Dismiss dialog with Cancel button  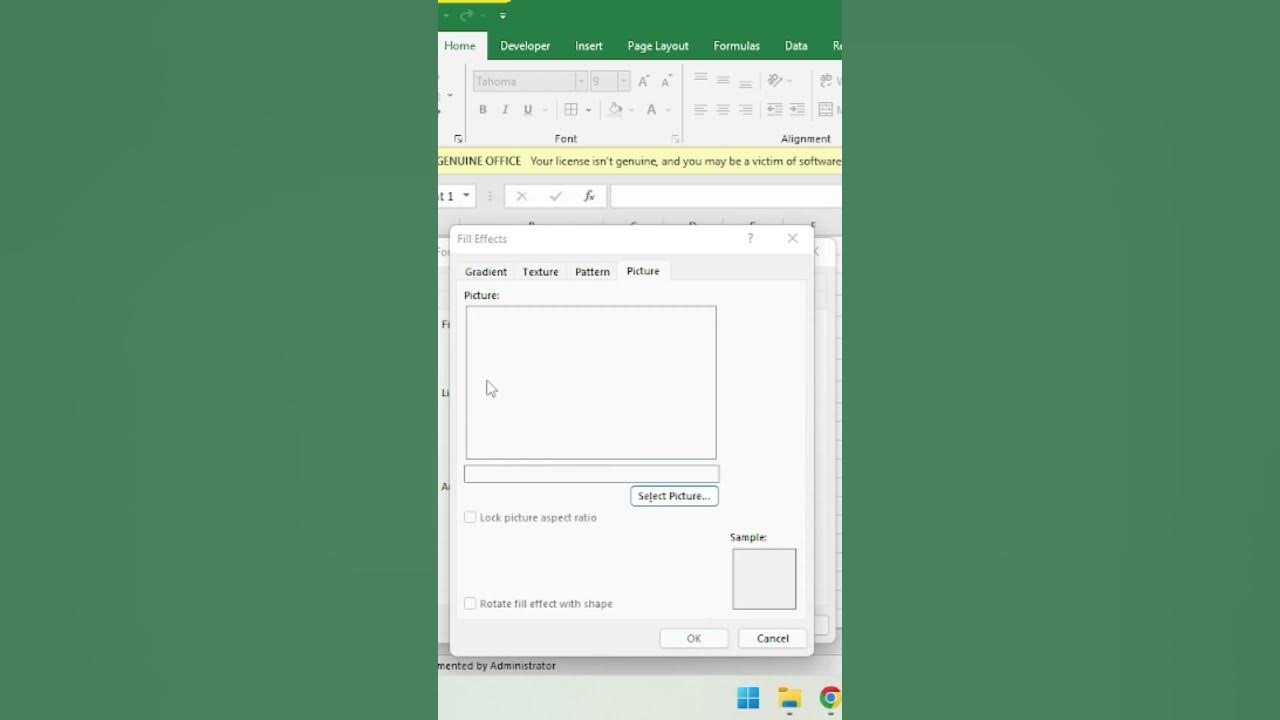[x=773, y=638]
